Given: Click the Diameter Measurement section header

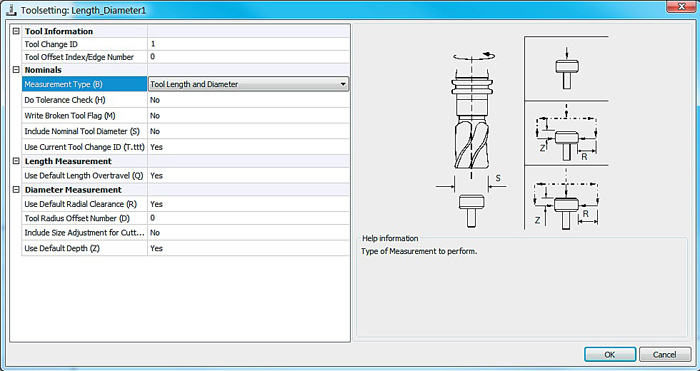Looking at the screenshot, I should pos(73,190).
